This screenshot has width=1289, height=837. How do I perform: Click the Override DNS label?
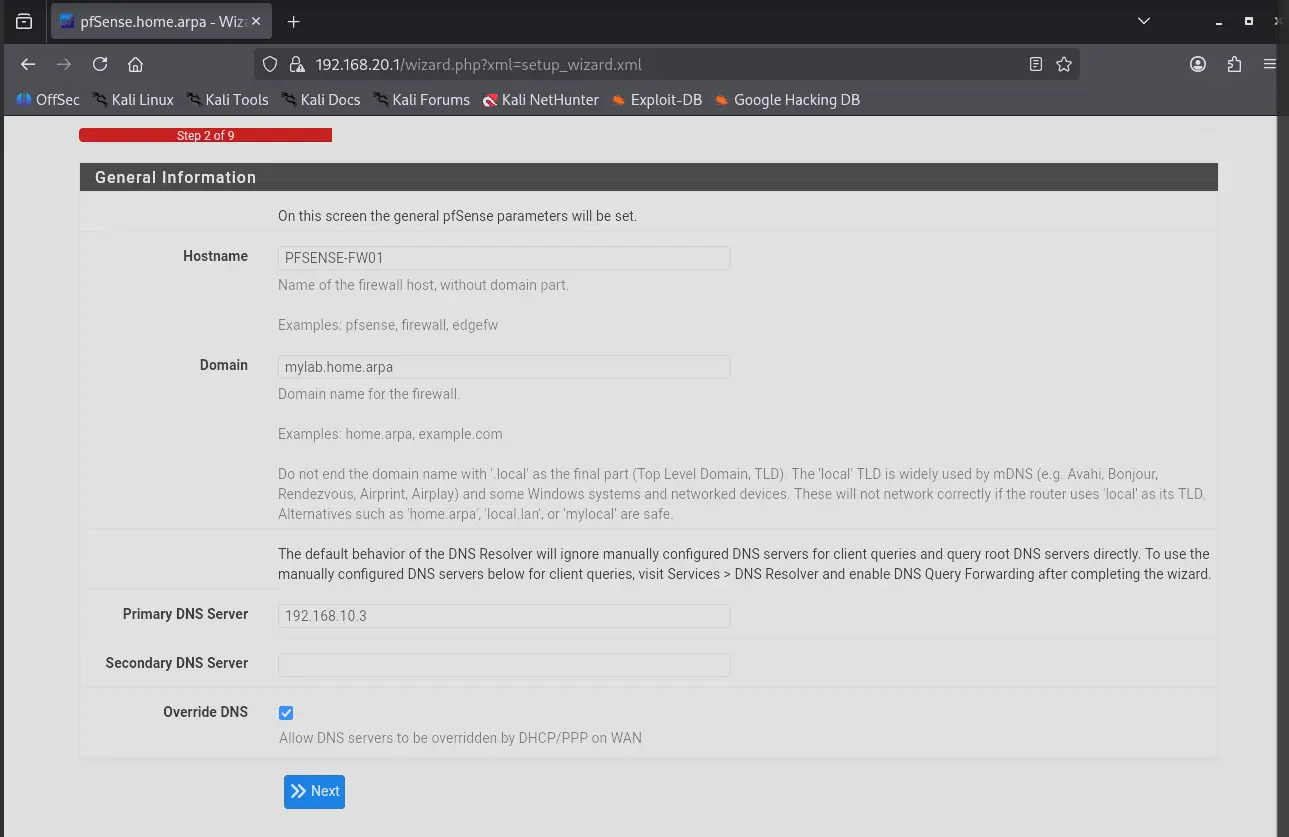tap(206, 712)
